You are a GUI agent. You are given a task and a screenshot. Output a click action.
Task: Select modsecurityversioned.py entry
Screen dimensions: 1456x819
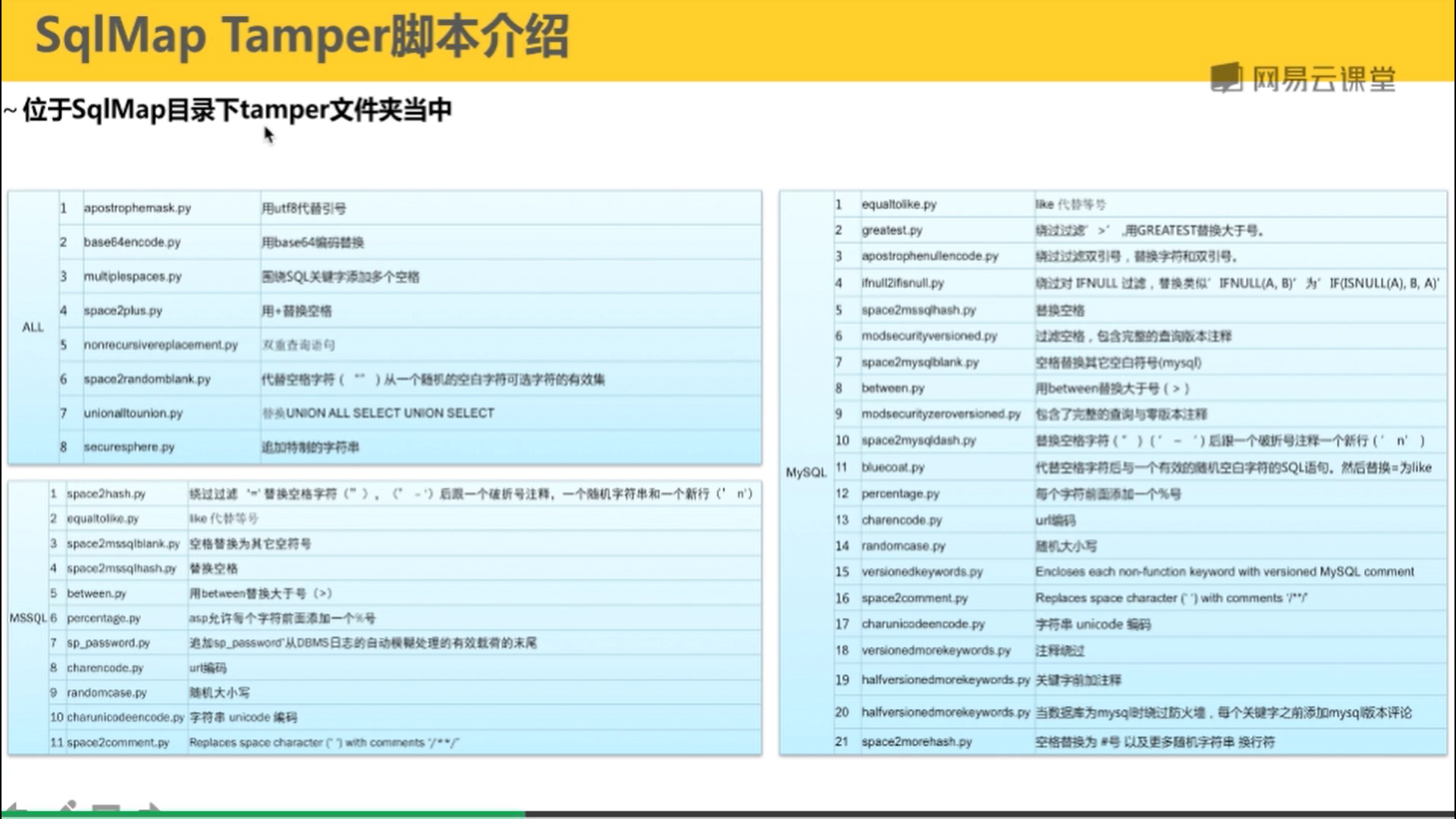point(930,335)
